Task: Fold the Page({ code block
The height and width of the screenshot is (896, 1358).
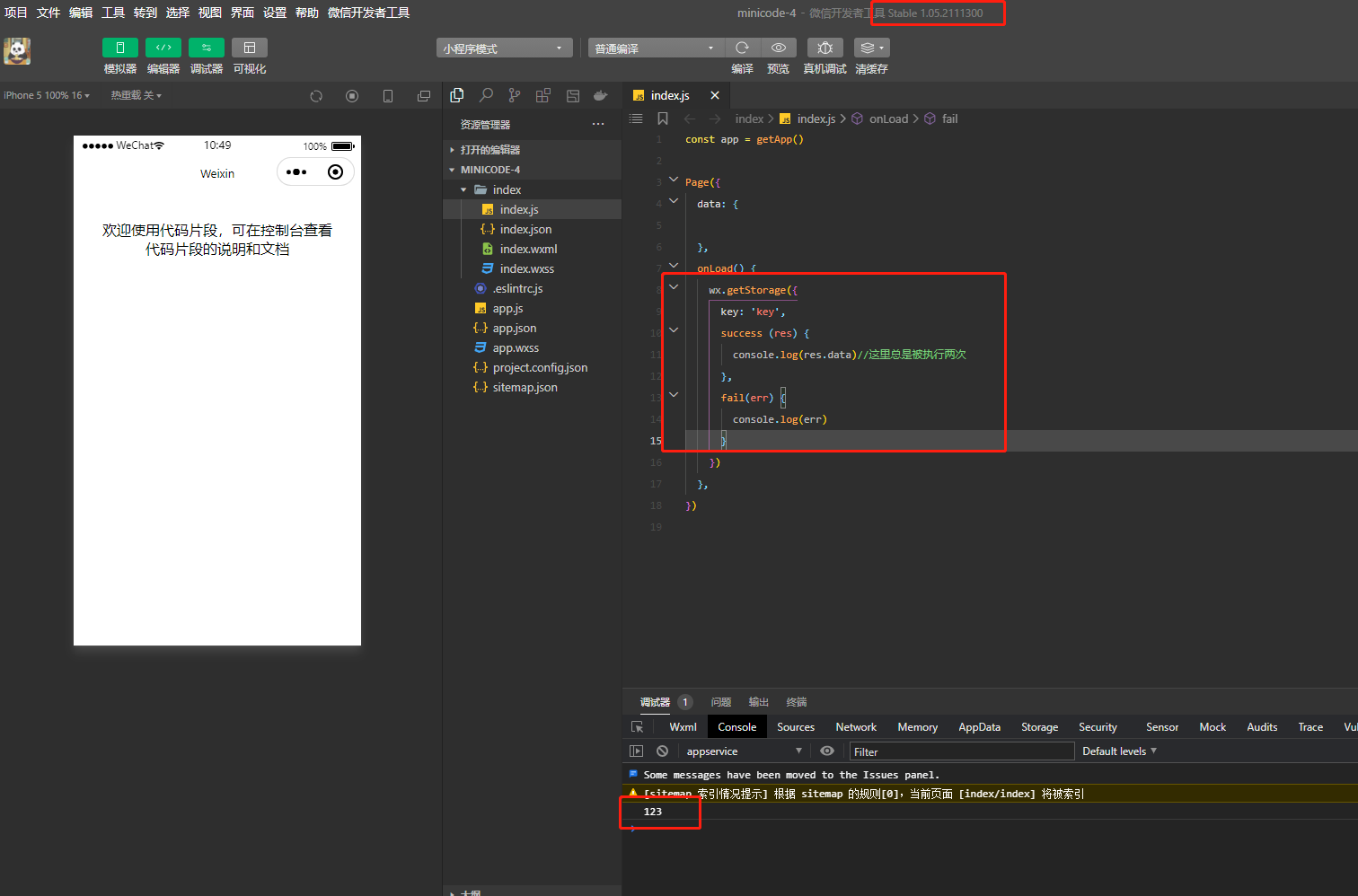Action: pos(674,180)
